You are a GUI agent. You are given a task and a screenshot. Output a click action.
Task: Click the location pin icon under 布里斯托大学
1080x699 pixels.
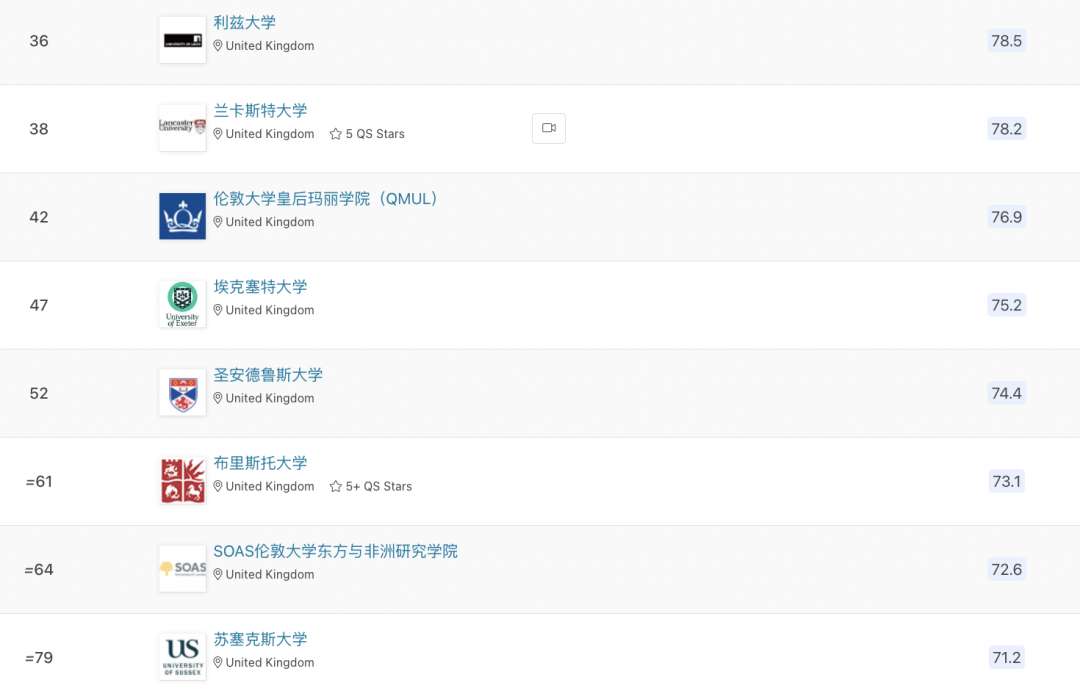point(218,487)
